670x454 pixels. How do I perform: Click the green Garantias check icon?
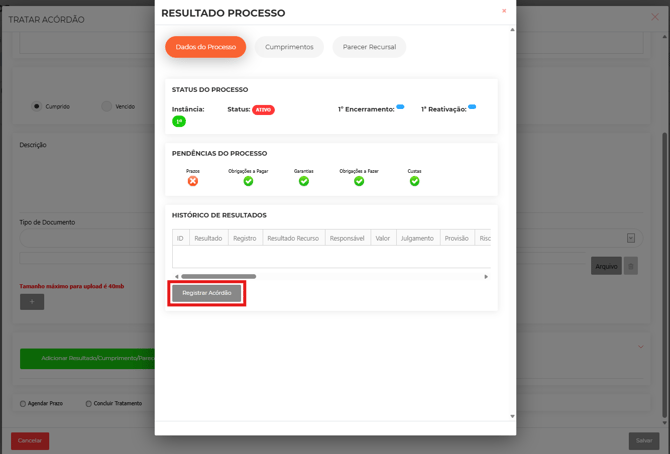pyautogui.click(x=304, y=181)
